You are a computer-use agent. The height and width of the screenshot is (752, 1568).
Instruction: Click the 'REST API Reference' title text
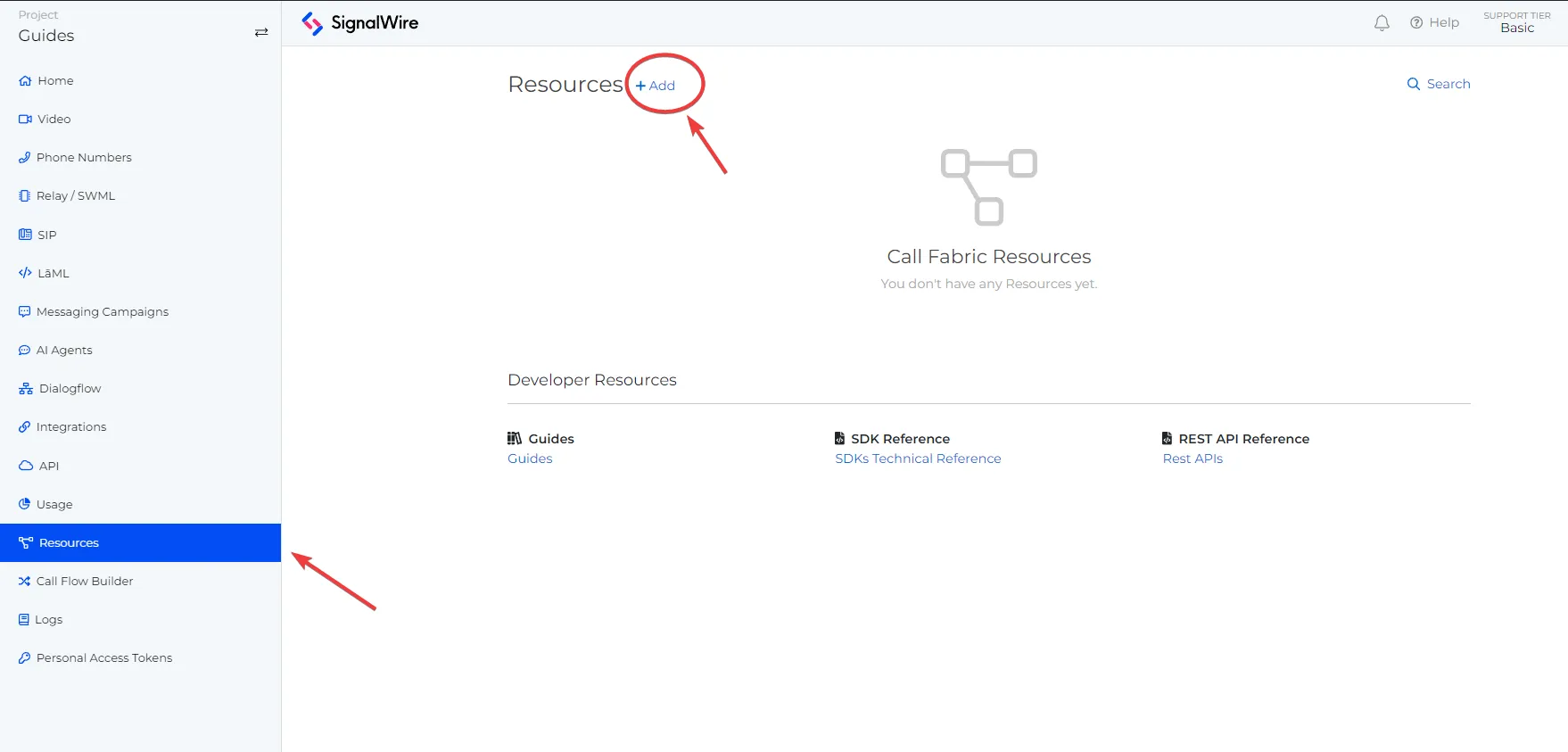[x=1244, y=439]
